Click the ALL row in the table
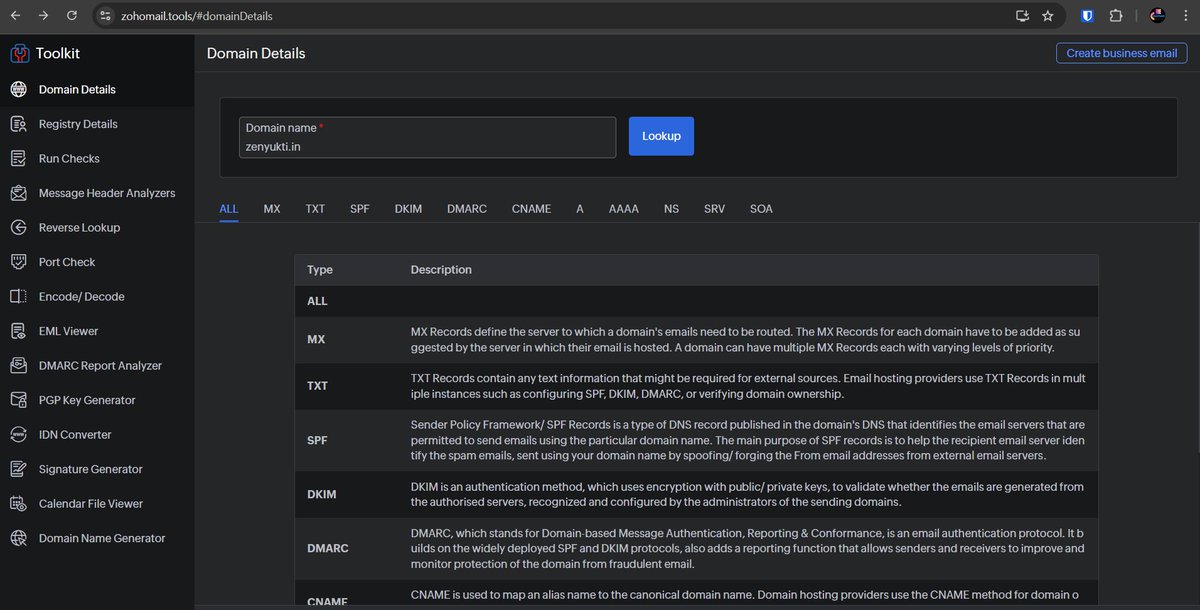 coord(696,301)
